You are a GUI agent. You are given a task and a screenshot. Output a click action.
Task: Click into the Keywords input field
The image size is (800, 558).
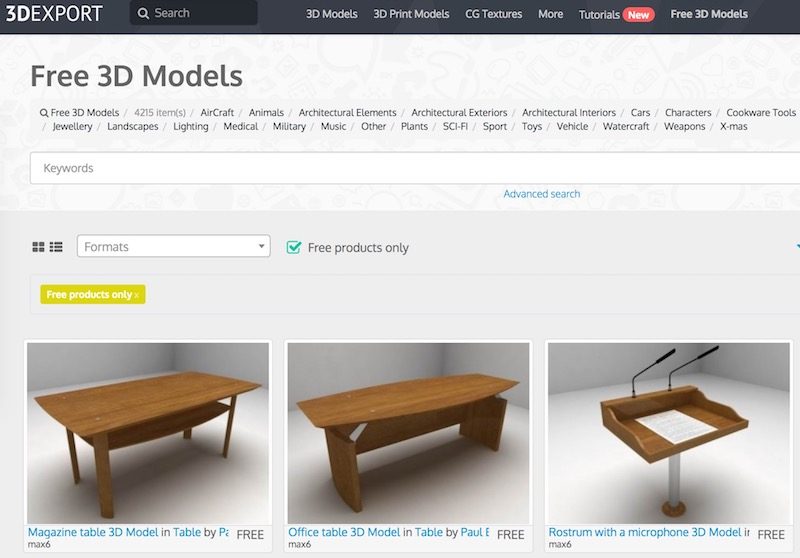point(415,168)
